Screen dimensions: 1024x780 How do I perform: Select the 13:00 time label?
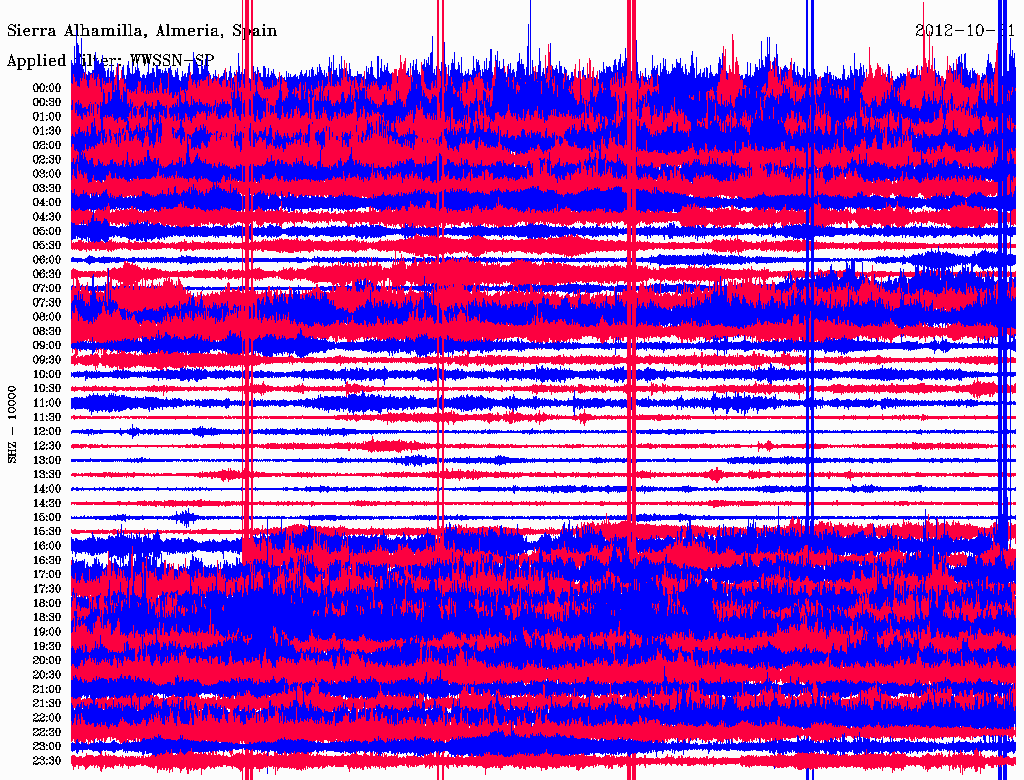point(46,460)
